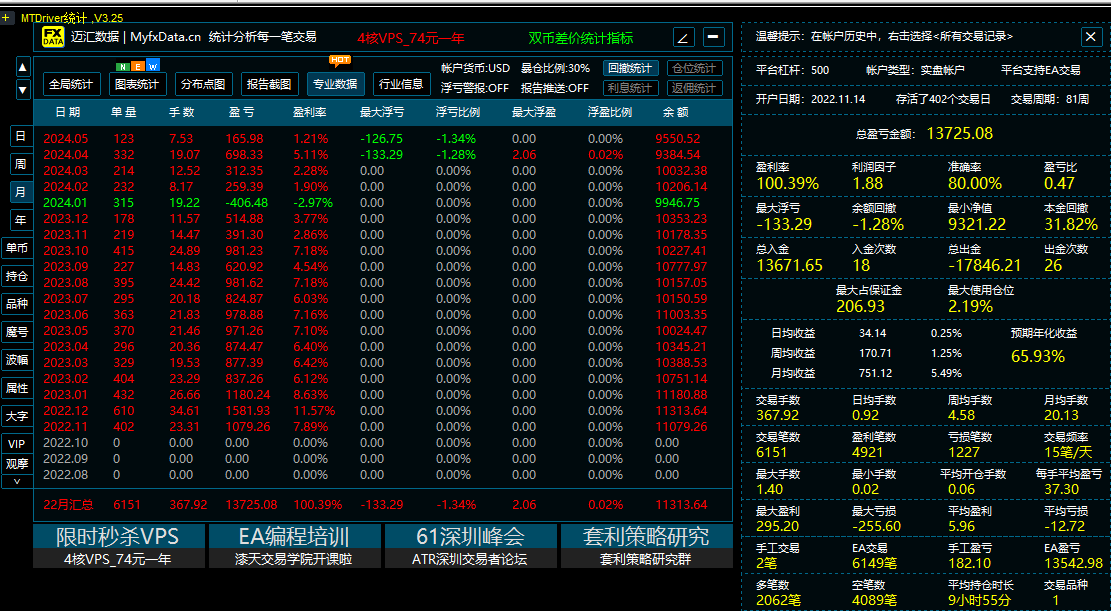Select the 回撤统计 button
This screenshot has width=1111, height=611.
coord(630,68)
